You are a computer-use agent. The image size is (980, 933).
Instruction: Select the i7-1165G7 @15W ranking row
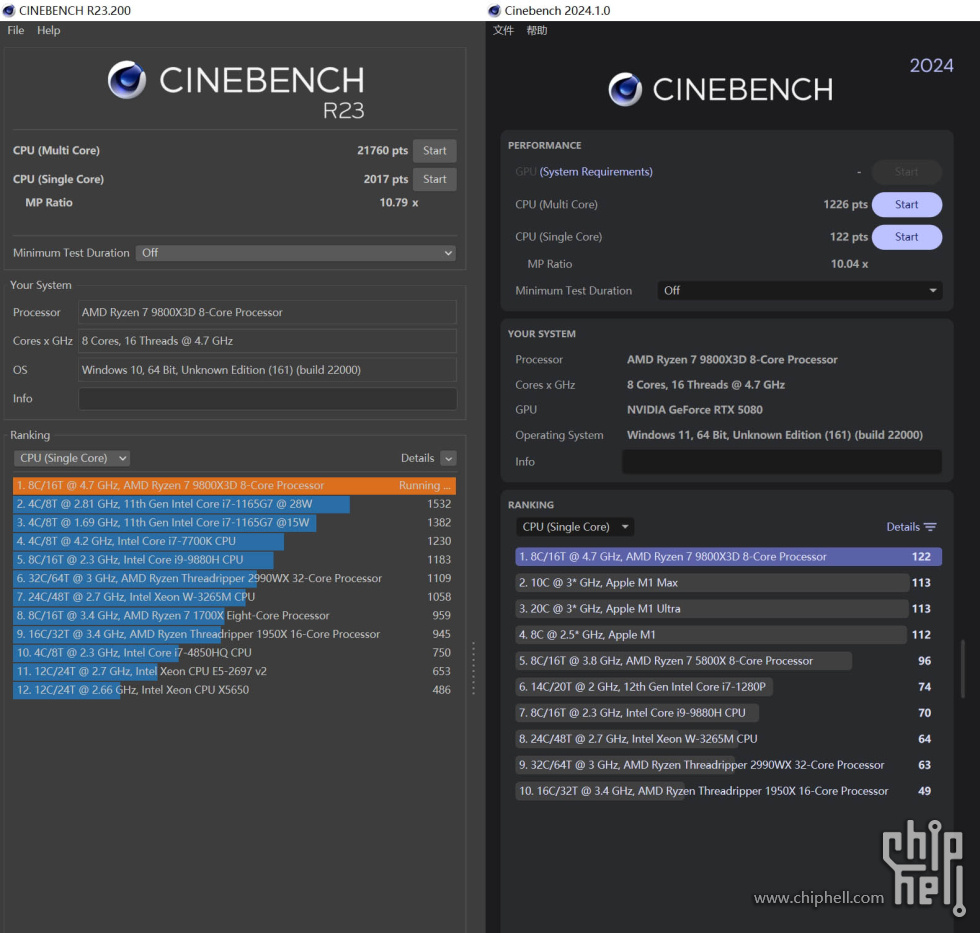234,522
